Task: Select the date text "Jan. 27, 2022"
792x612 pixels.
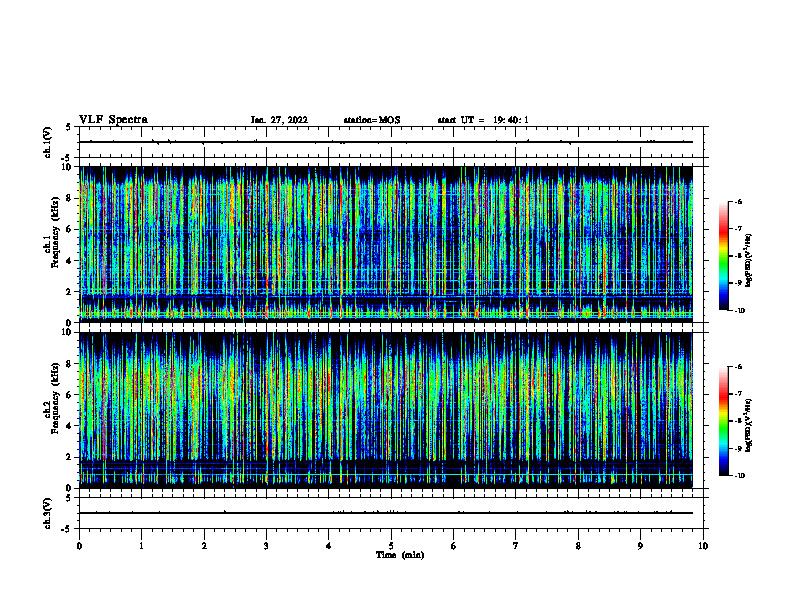Action: click(x=279, y=120)
